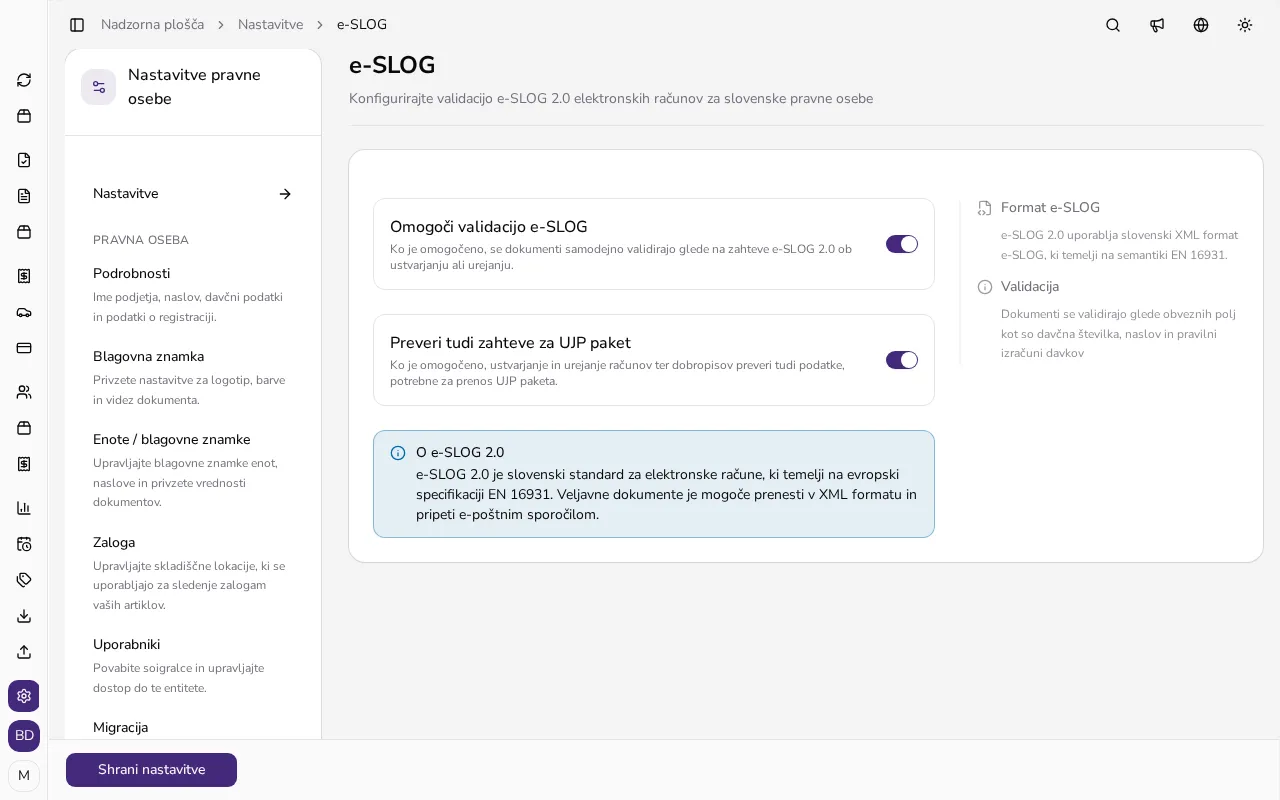Expand Nastavitve using the arrow
The image size is (1280, 800).
tap(285, 194)
